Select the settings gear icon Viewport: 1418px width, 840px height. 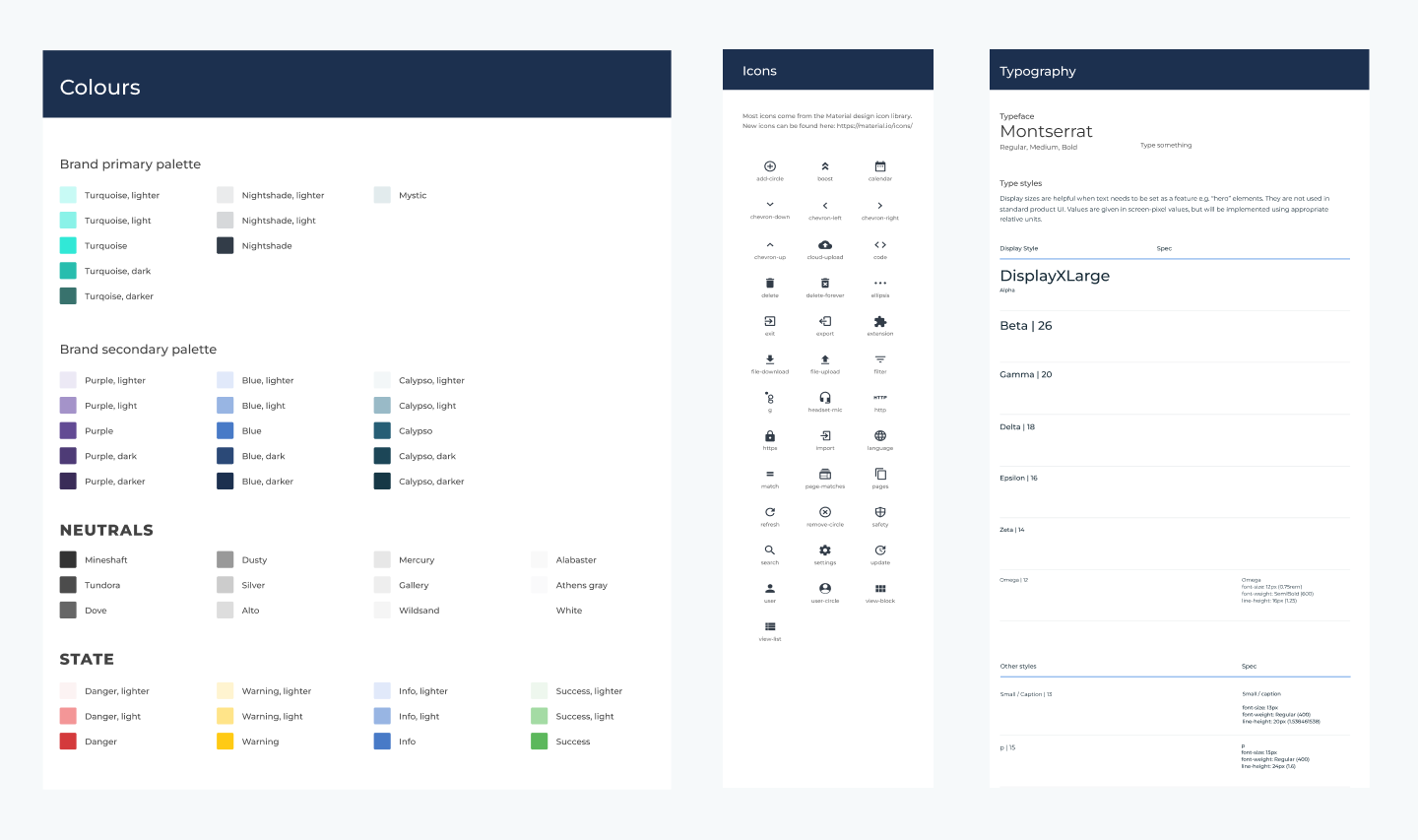click(x=825, y=549)
